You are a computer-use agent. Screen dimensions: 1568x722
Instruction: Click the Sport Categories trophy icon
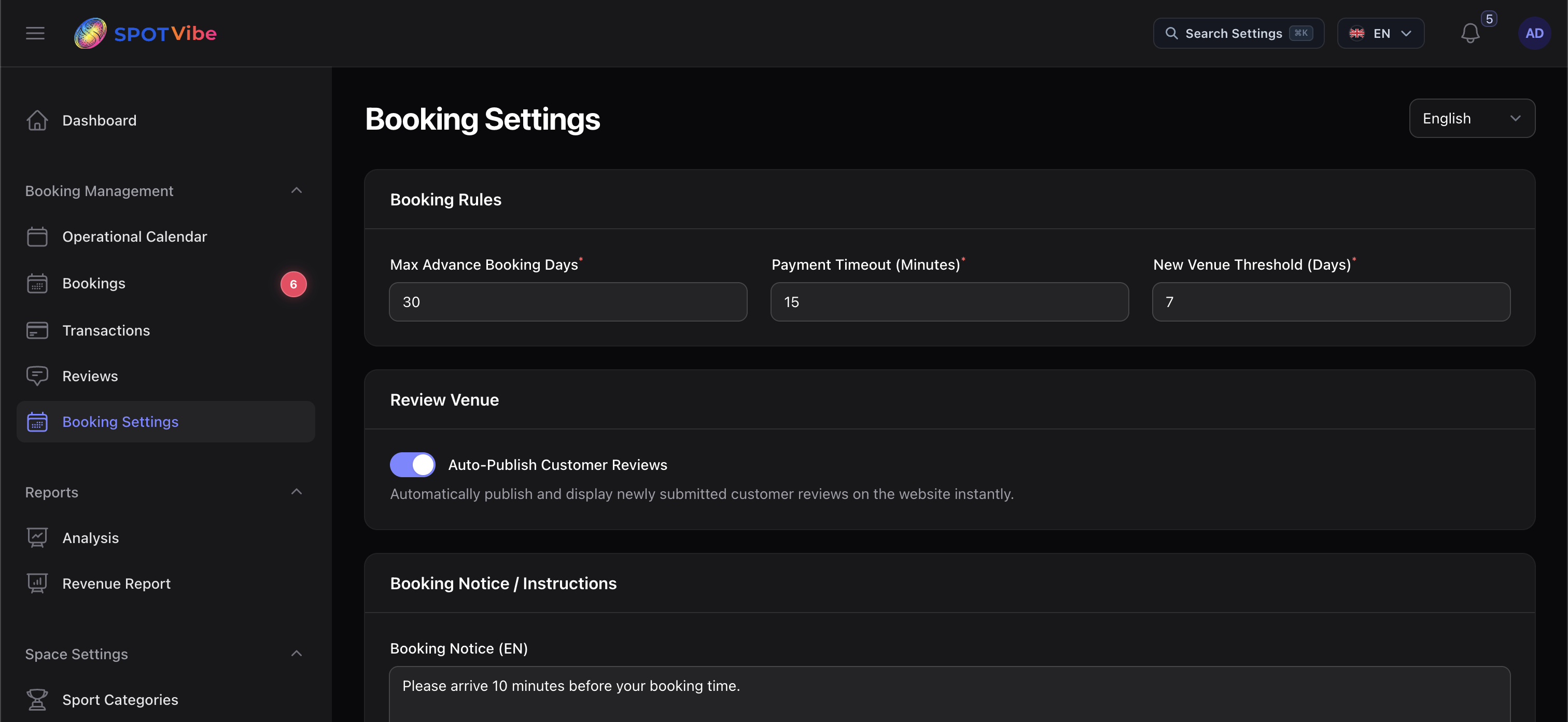pyautogui.click(x=37, y=700)
